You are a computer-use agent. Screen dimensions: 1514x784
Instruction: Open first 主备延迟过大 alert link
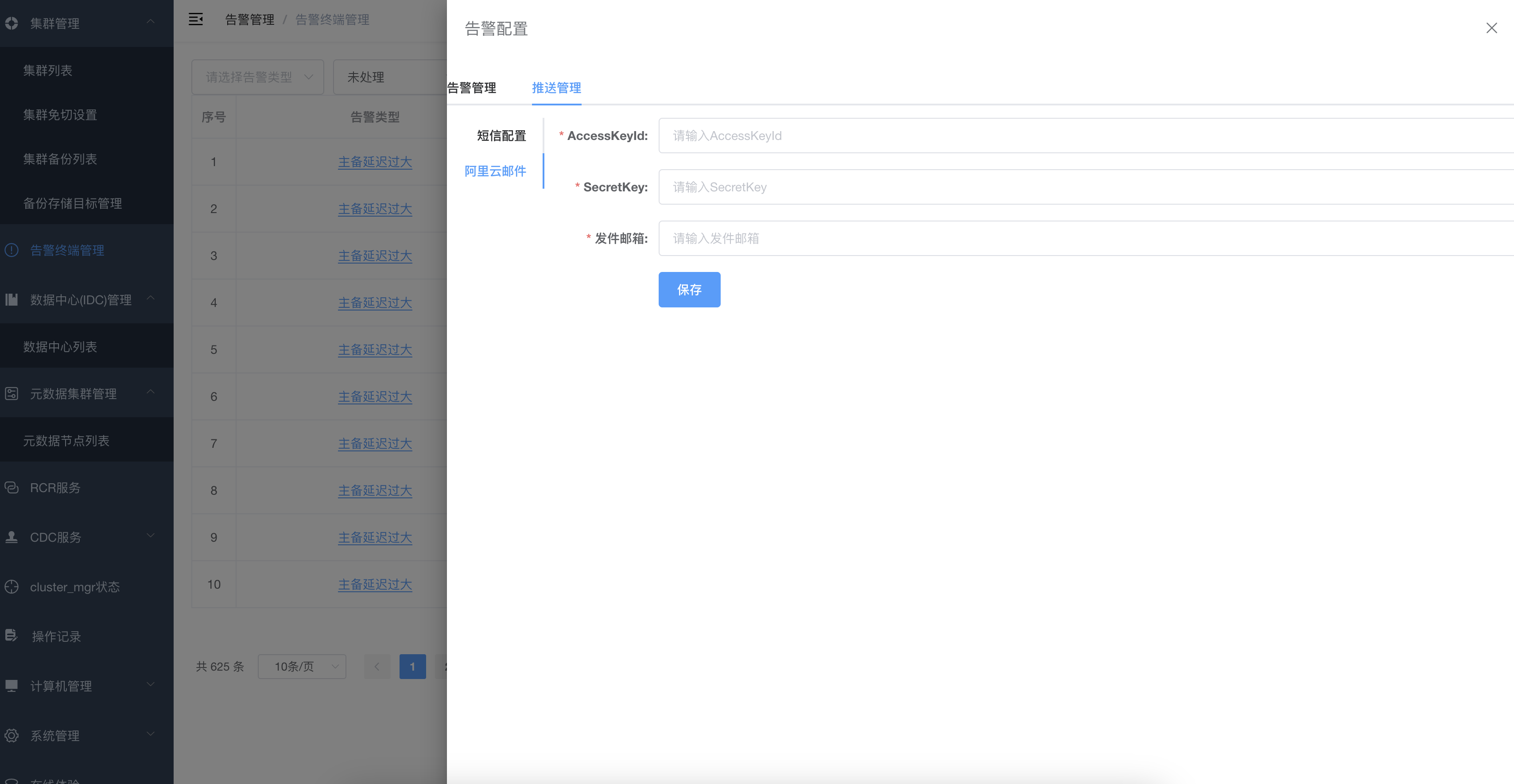[x=374, y=162]
